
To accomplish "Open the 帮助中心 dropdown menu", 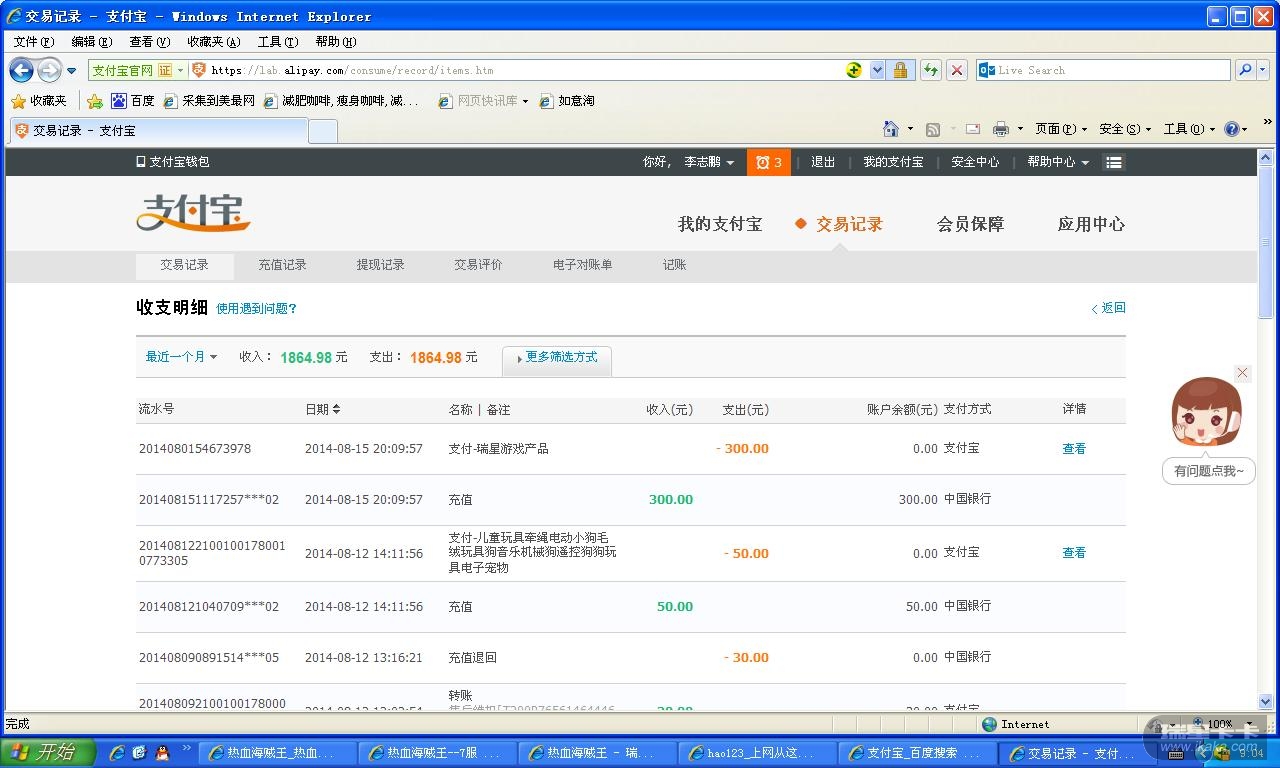I will click(x=1057, y=162).
